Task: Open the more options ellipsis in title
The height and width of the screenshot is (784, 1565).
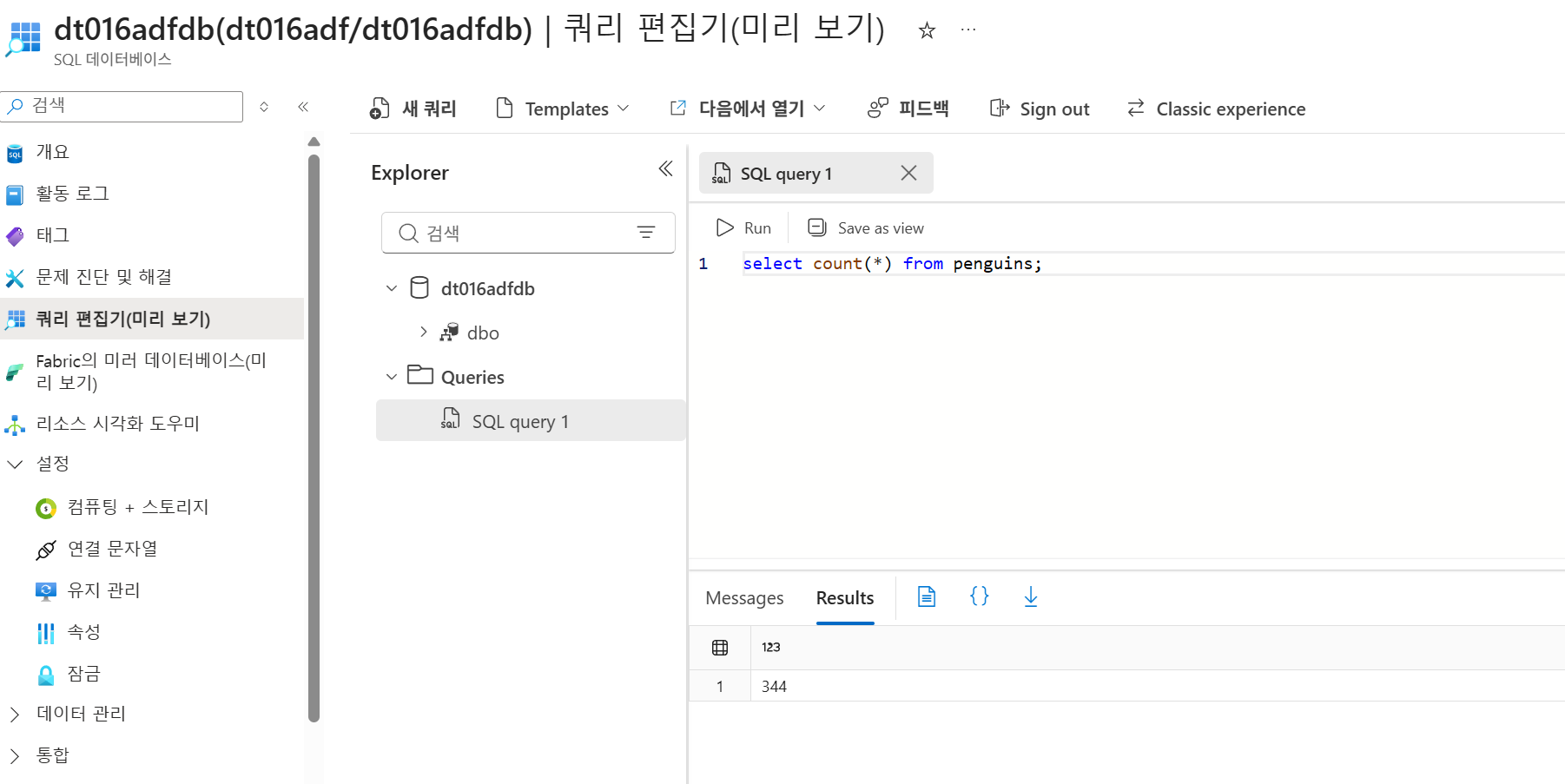Action: (x=968, y=30)
